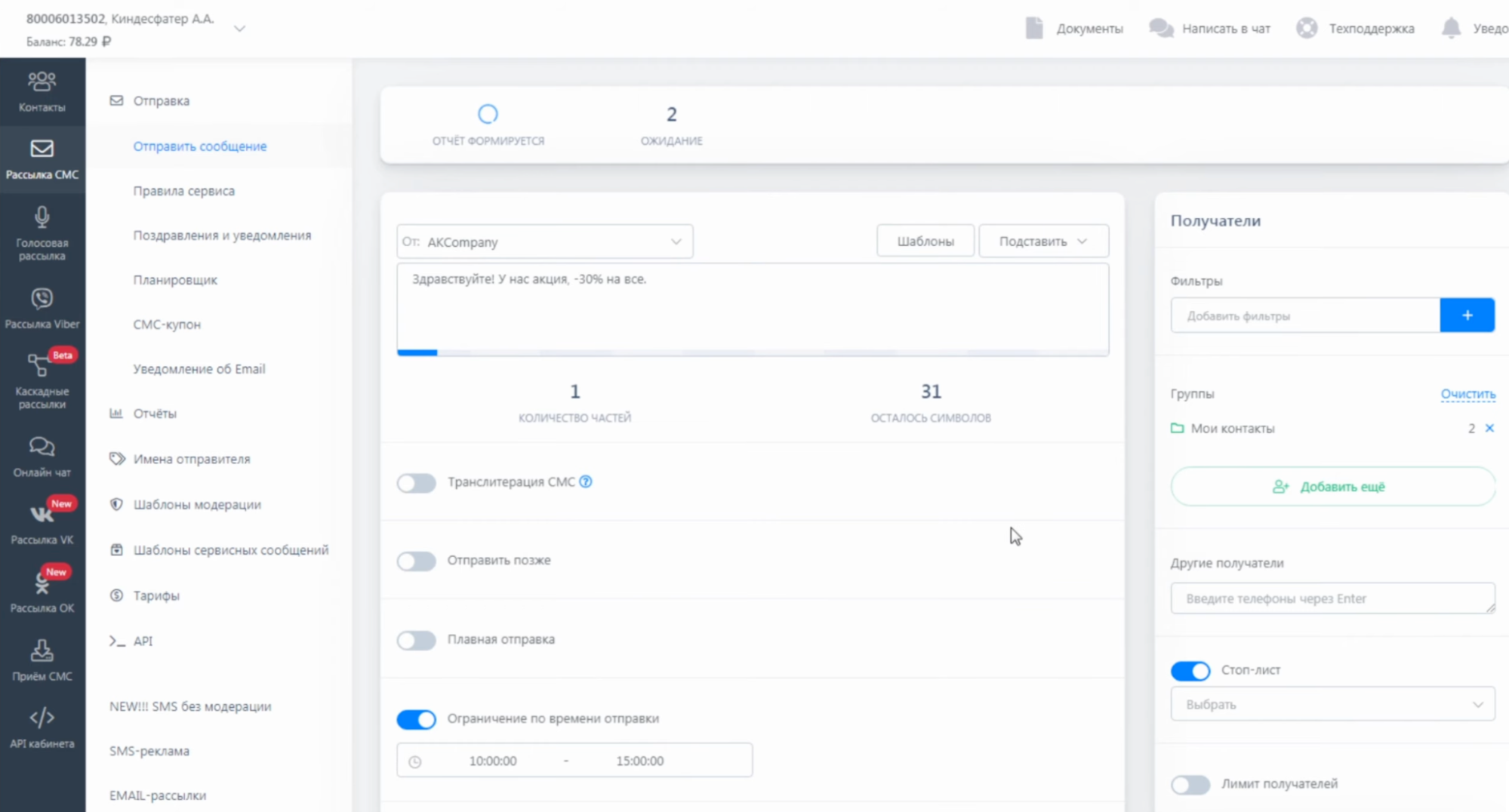Click the Написать в чат icon
The image size is (1509, 812).
[1161, 28]
